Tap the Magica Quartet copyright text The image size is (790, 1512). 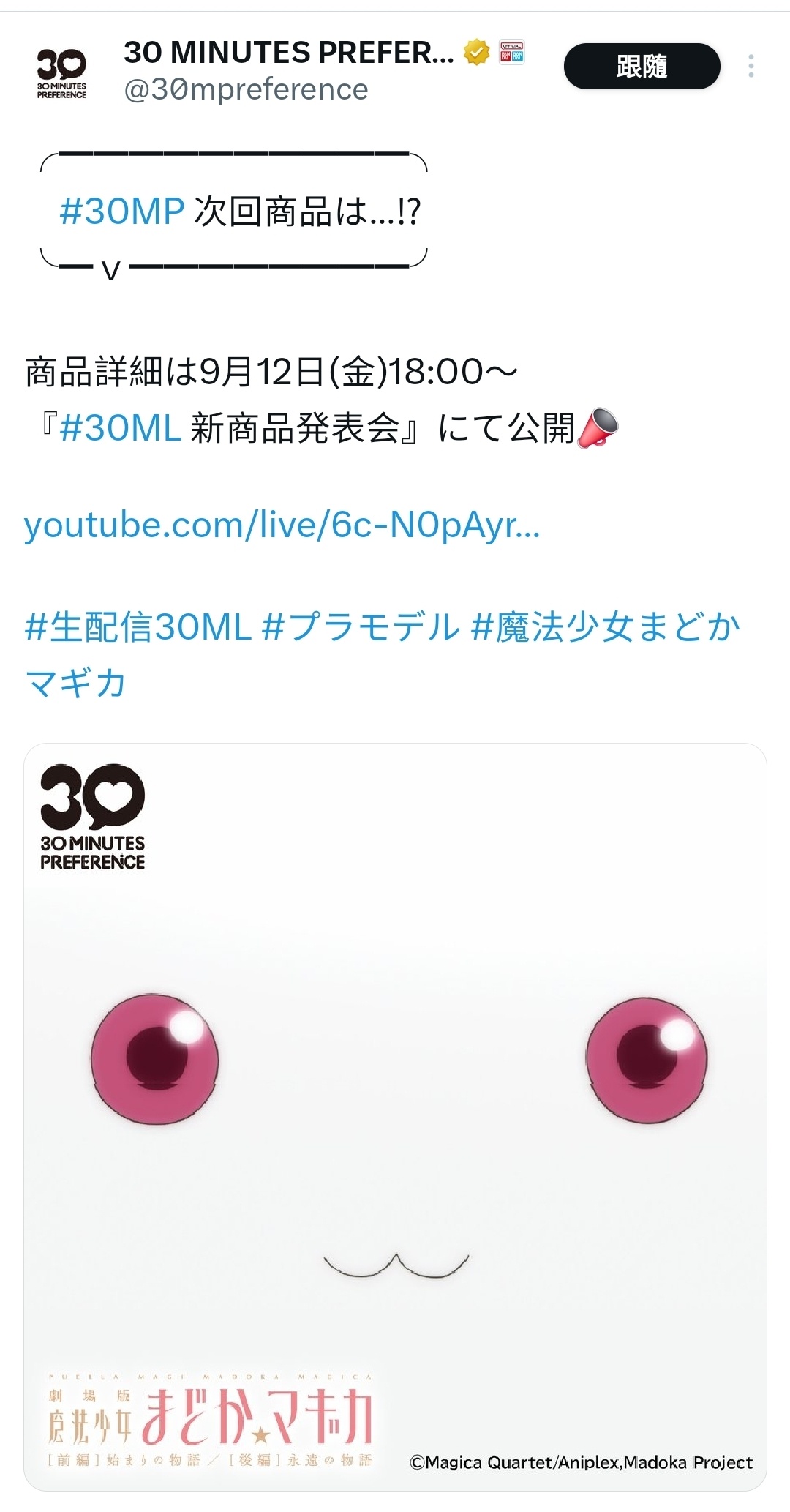tap(581, 1462)
